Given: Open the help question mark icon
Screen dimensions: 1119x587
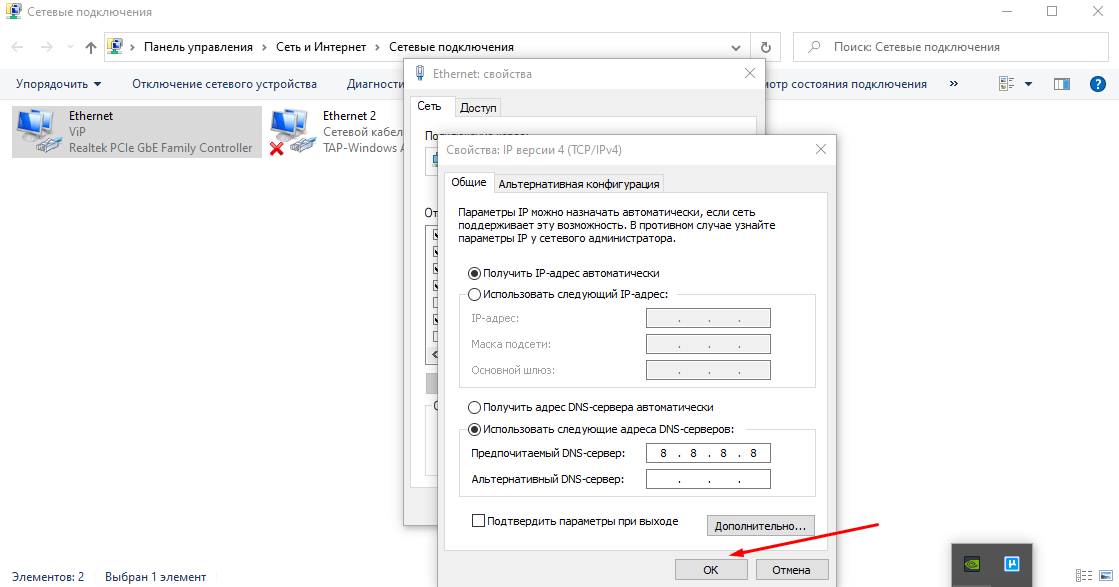Looking at the screenshot, I should click(x=1098, y=84).
